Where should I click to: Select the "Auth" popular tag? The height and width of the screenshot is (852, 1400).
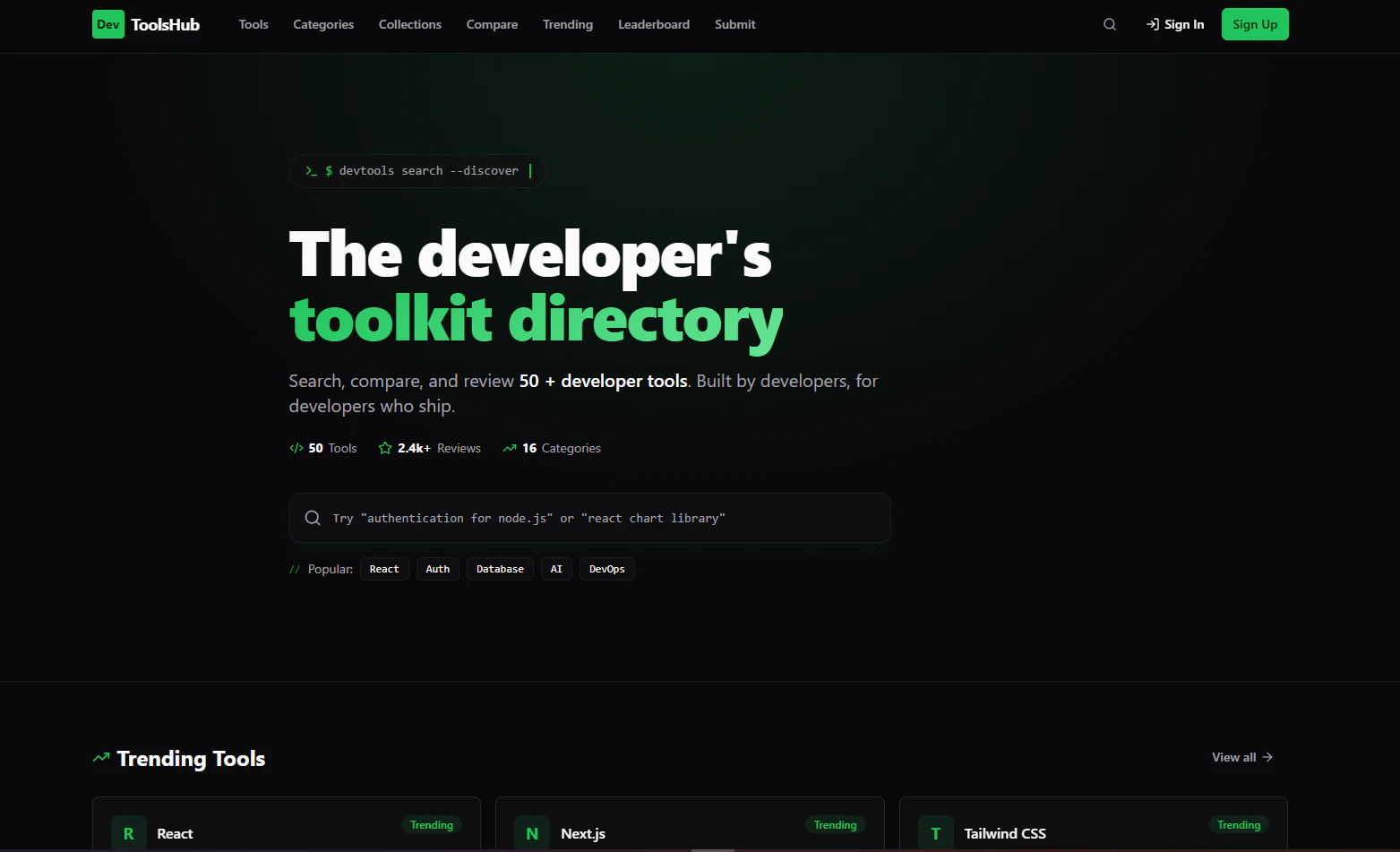tap(437, 568)
